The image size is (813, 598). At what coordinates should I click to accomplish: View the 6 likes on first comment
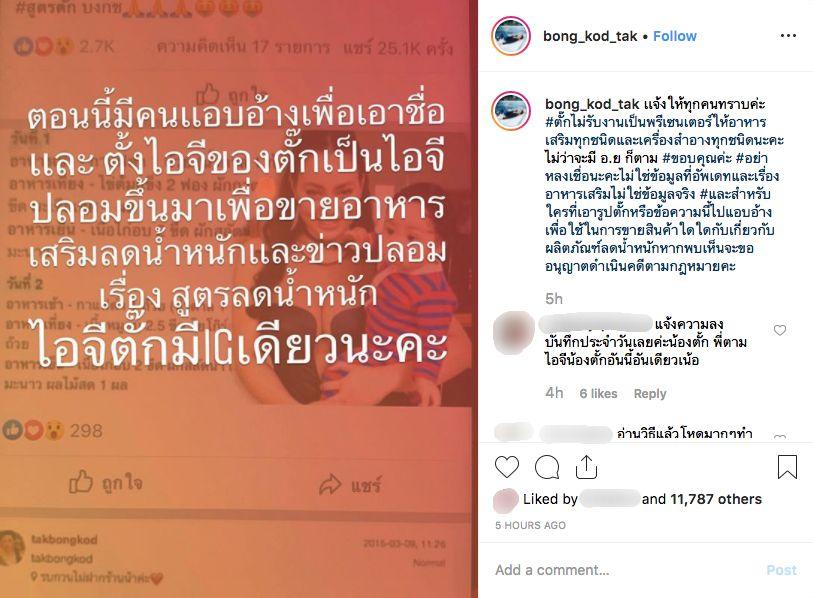(x=598, y=394)
